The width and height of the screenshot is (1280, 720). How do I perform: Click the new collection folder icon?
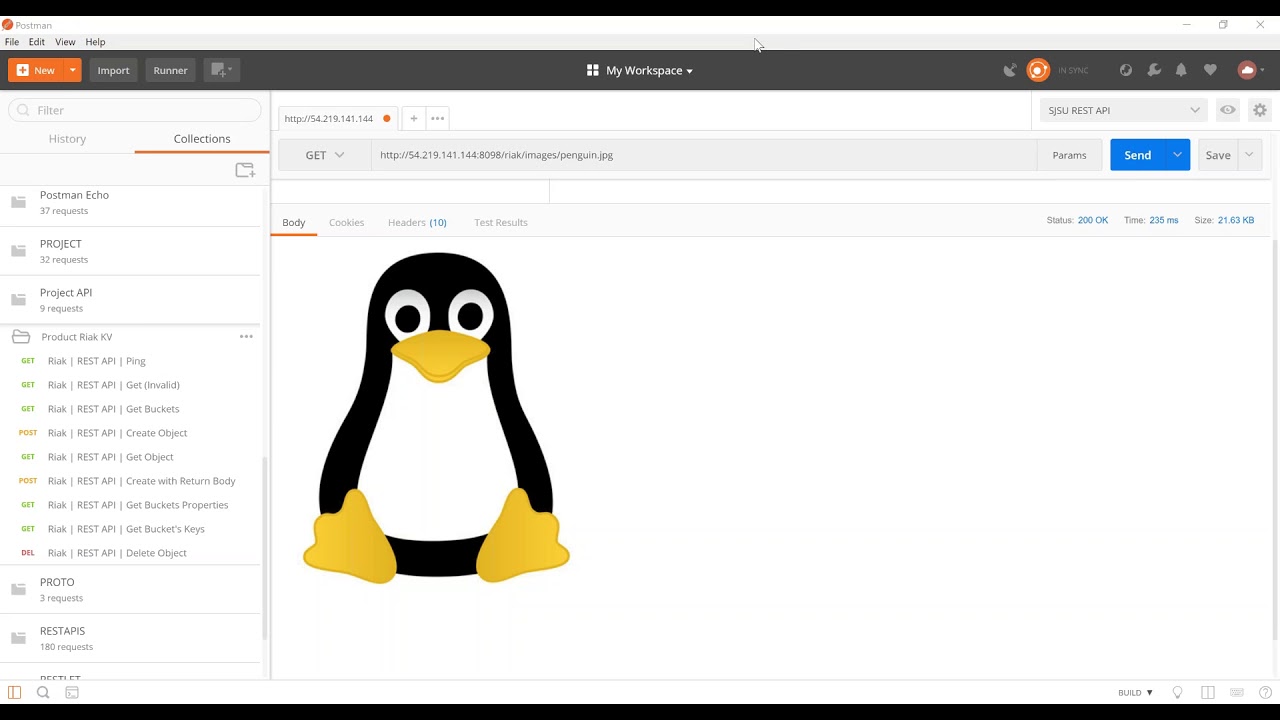[x=245, y=171]
